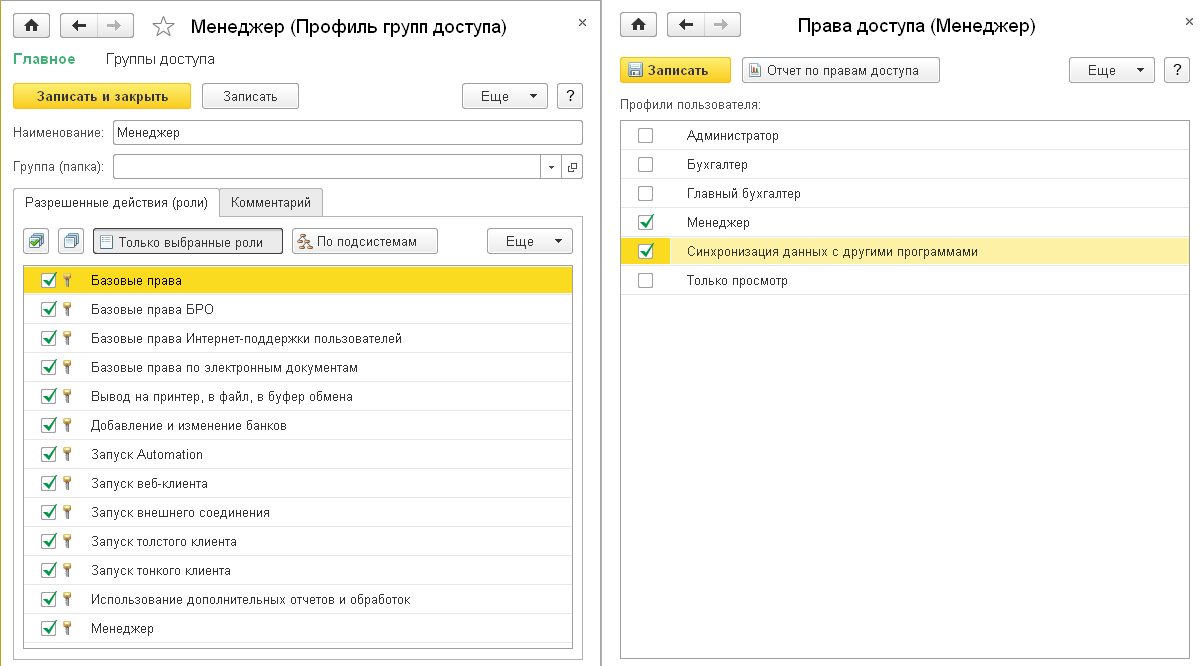This screenshot has width=1204, height=666.
Task: Enable the Администратор profile checkbox
Action: coord(645,136)
